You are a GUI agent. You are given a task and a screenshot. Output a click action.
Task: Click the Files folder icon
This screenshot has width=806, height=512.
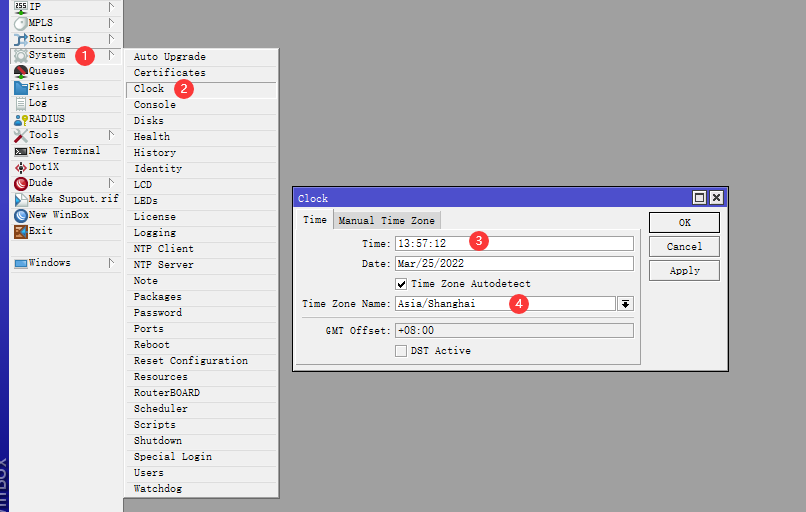click(x=21, y=87)
